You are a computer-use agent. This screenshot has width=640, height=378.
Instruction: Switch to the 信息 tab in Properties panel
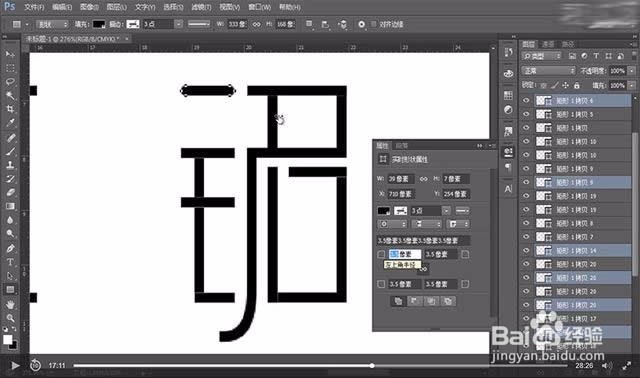click(402, 146)
